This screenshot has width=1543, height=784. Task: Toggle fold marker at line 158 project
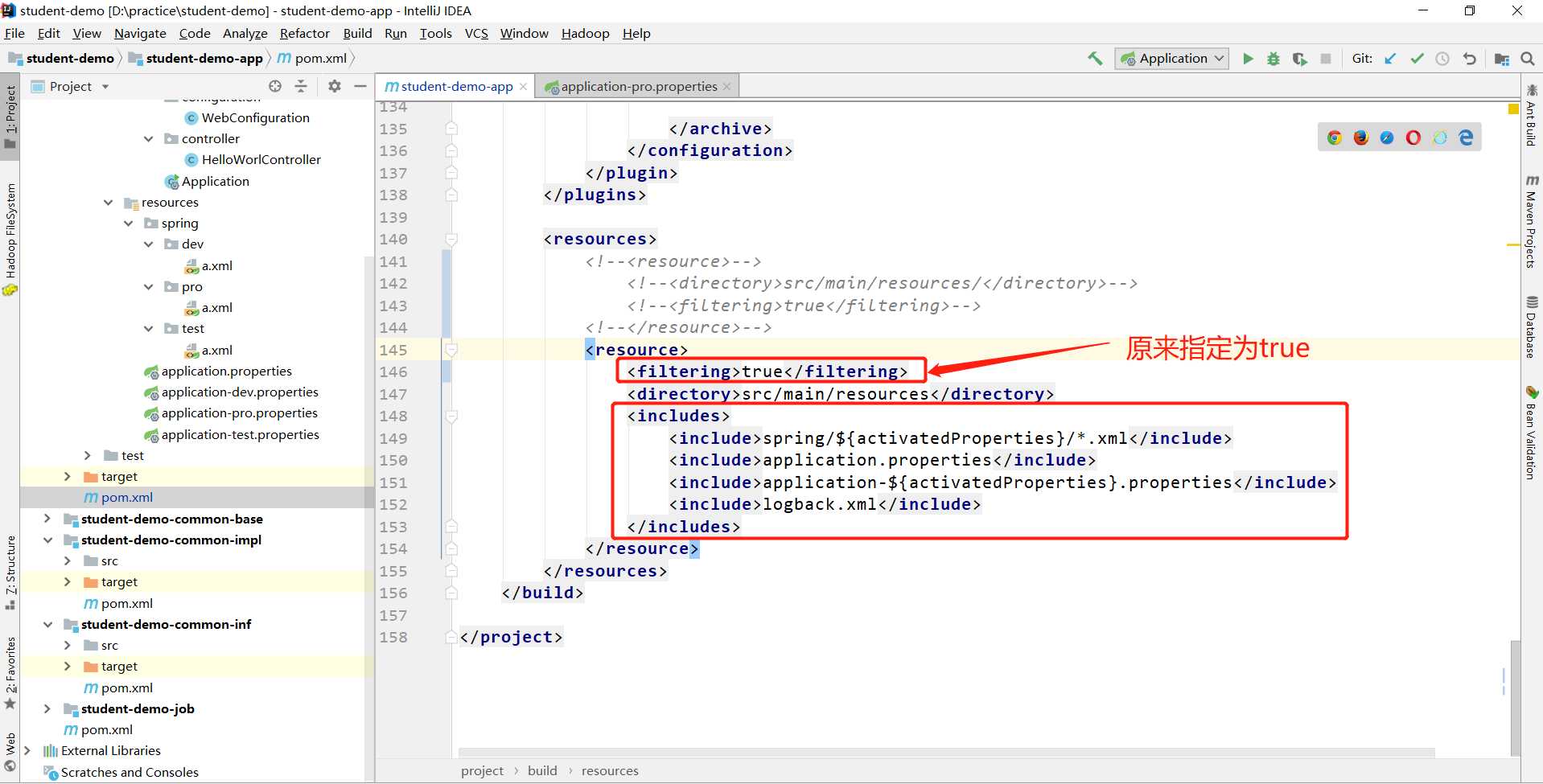[451, 638]
